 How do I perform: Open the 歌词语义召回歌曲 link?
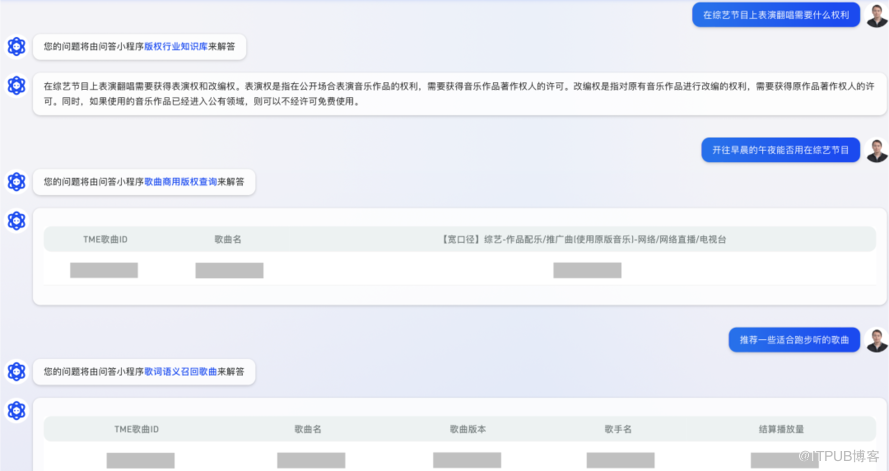click(180, 372)
